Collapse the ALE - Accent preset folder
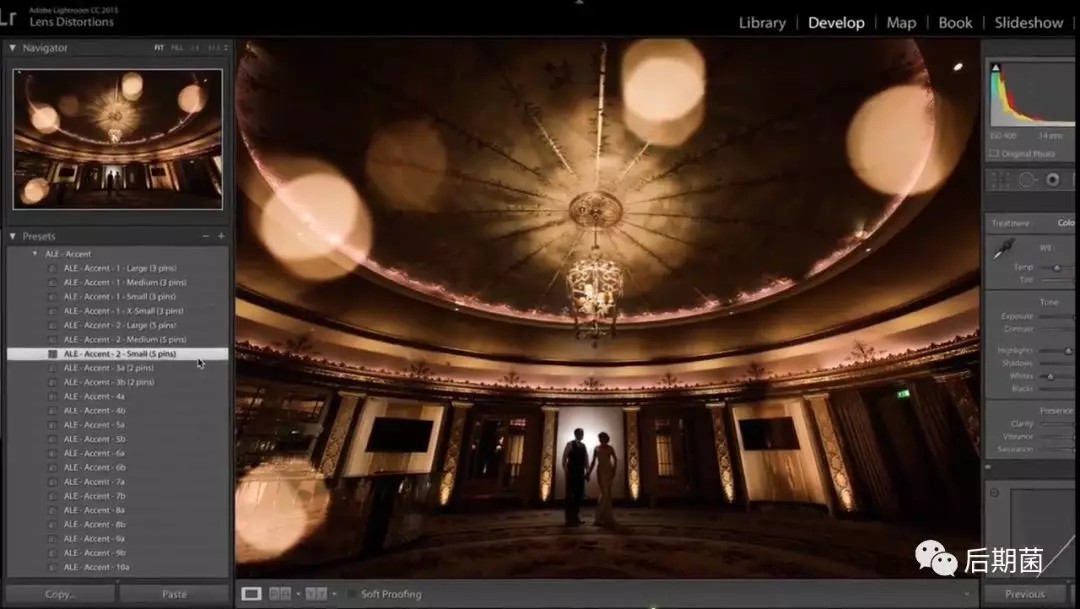The height and width of the screenshot is (609, 1080). pyautogui.click(x=35, y=254)
